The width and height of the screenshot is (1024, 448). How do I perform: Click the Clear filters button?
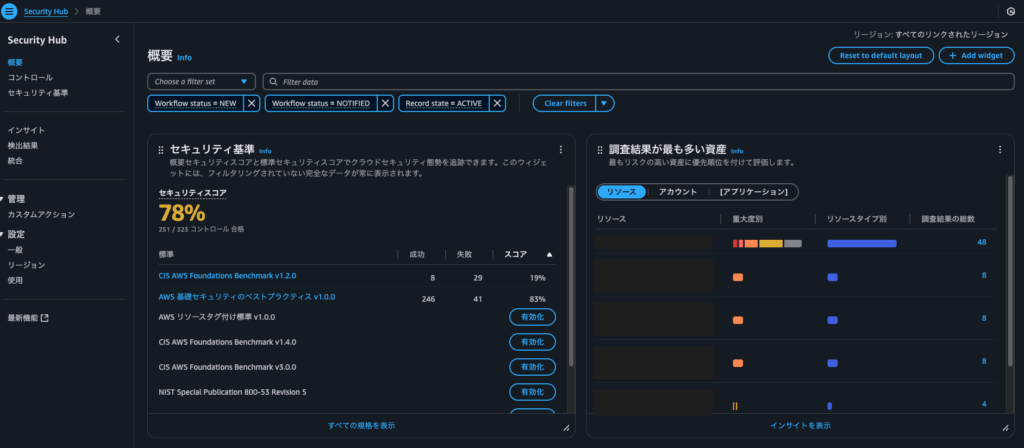[x=565, y=103]
